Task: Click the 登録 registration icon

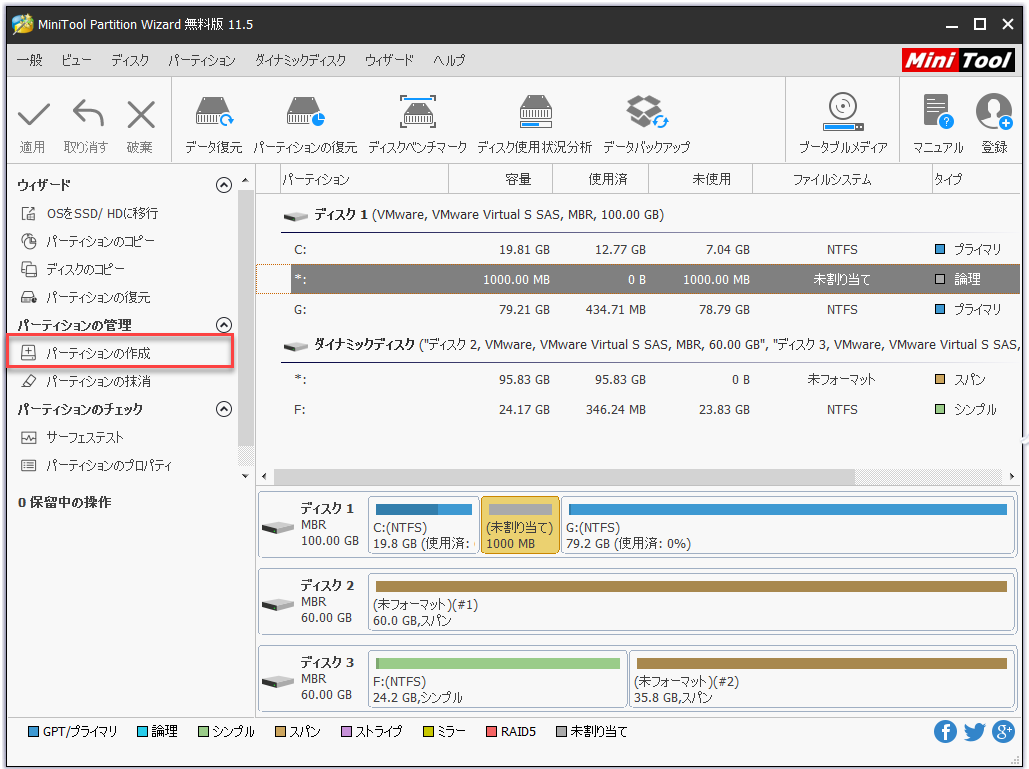Action: click(x=994, y=119)
